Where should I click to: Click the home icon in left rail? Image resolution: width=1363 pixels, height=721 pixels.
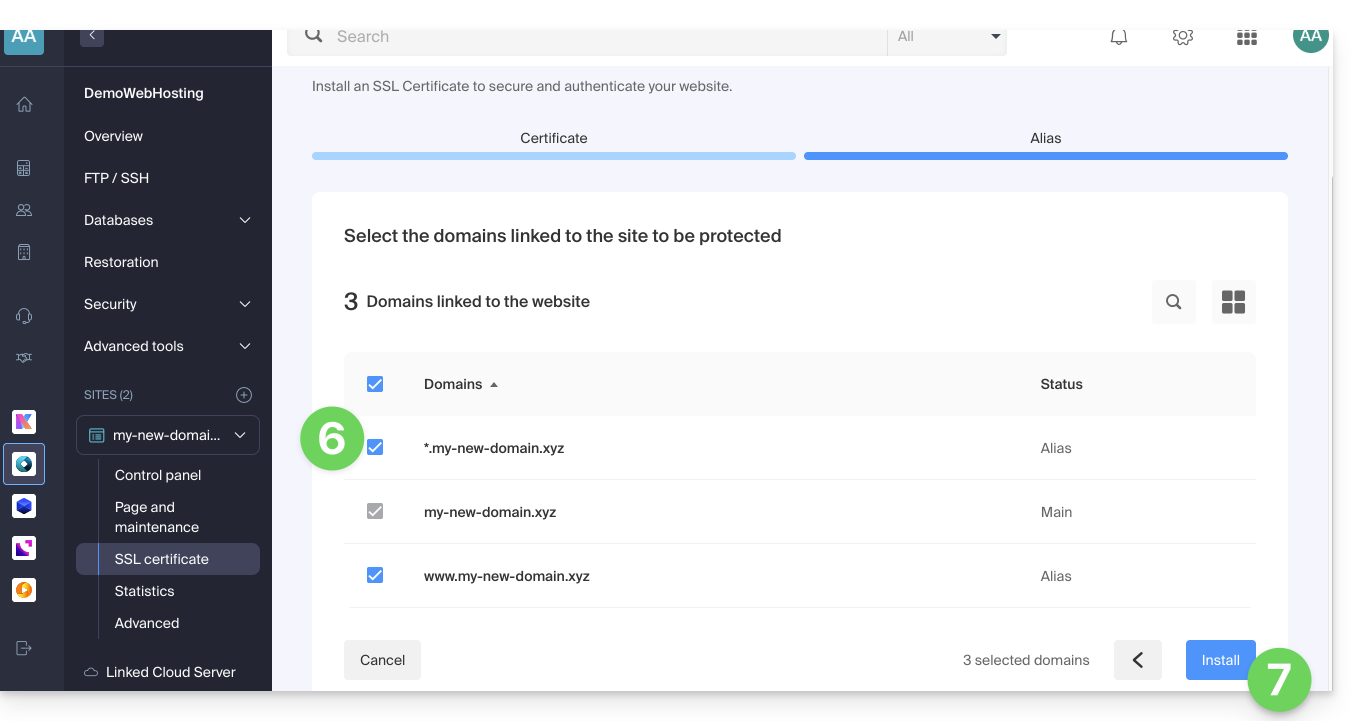point(24,104)
